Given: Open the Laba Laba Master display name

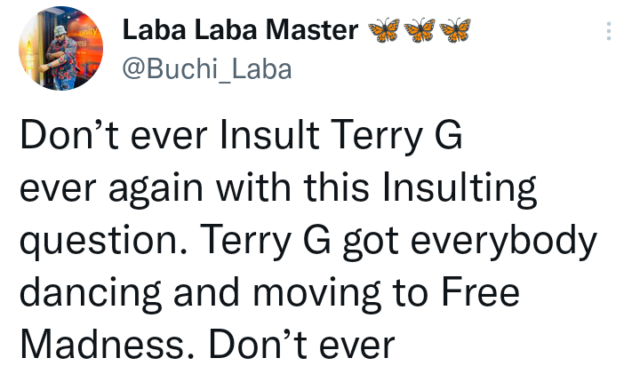Looking at the screenshot, I should coord(240,30).
